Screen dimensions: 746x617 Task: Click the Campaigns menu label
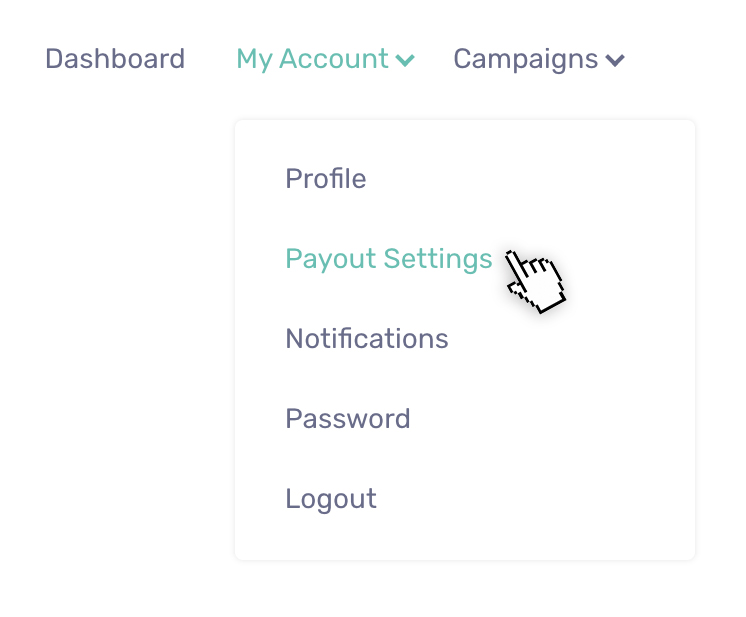525,60
